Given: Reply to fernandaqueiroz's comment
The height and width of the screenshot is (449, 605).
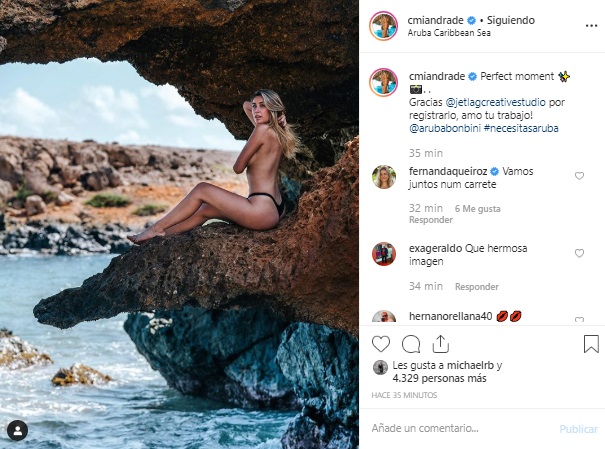Looking at the screenshot, I should pos(432,219).
